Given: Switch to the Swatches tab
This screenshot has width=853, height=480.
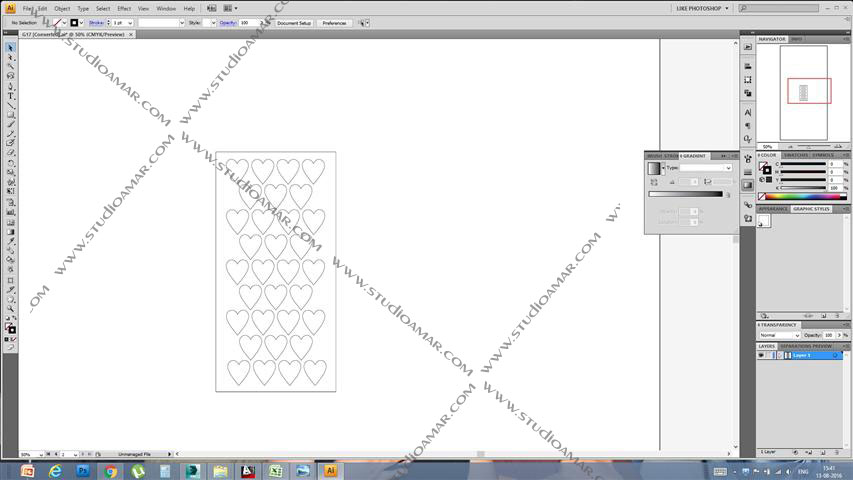Looking at the screenshot, I should [796, 155].
